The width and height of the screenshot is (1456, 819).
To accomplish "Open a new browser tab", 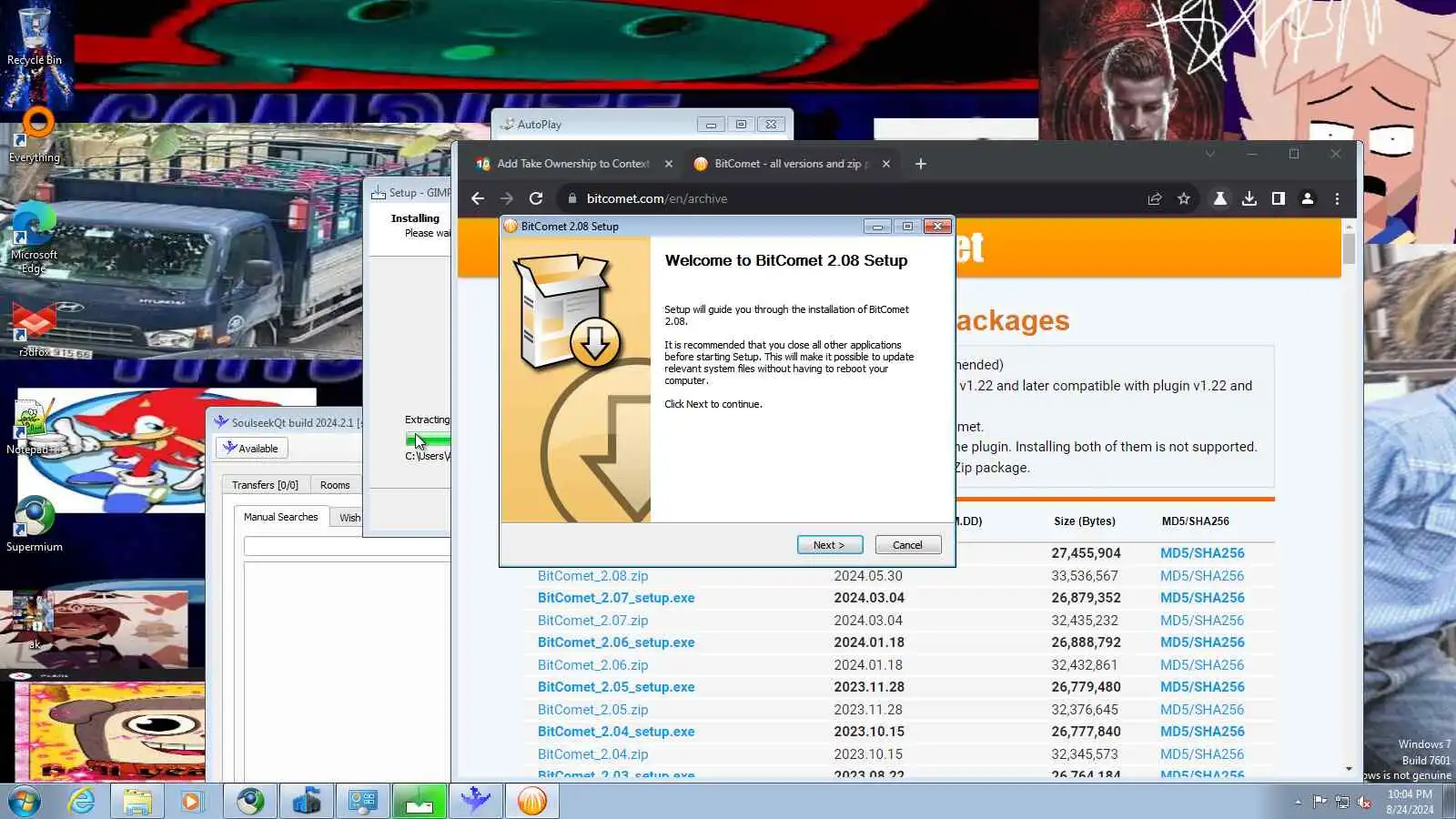I will click(921, 164).
